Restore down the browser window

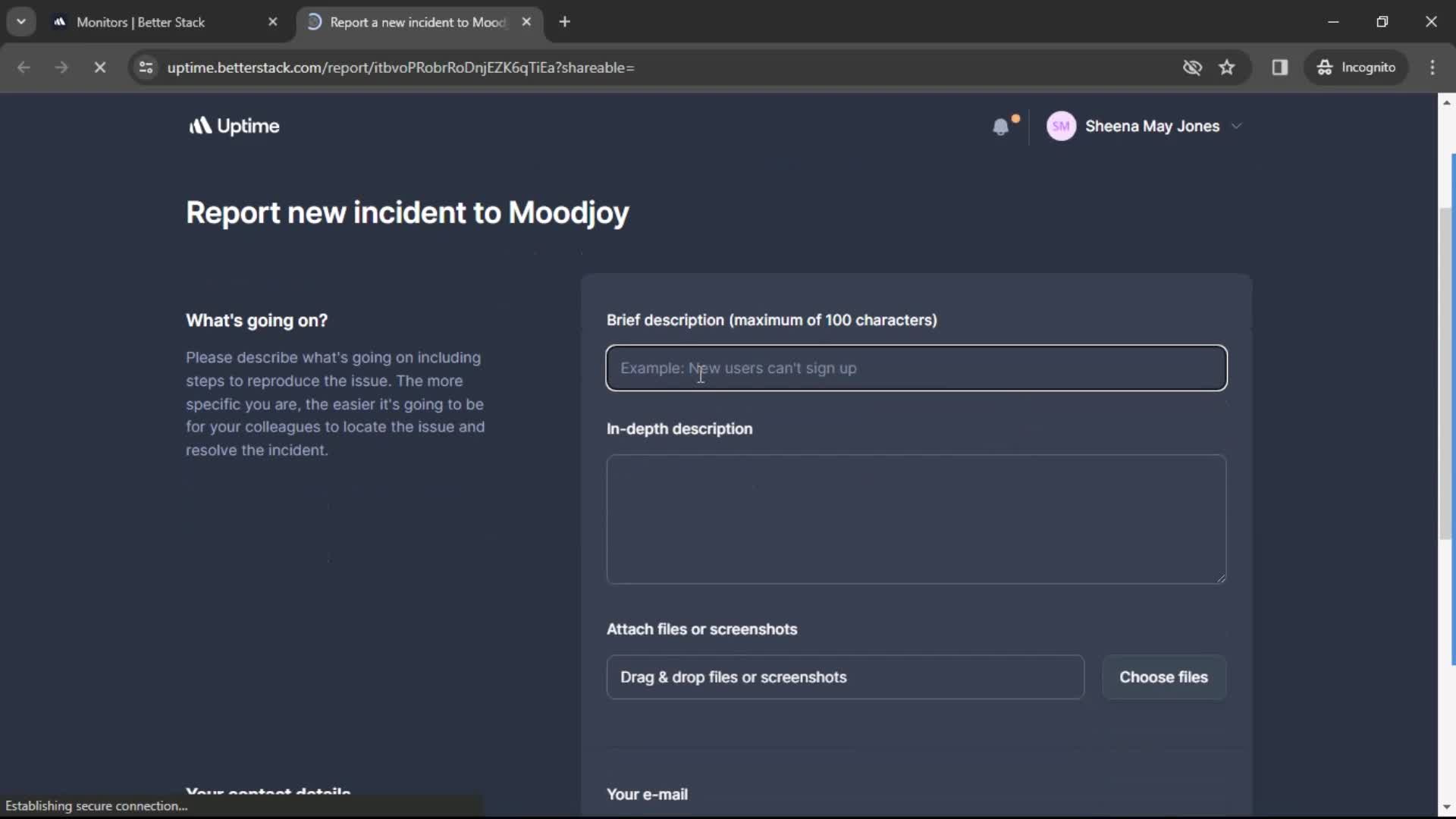[x=1382, y=21]
